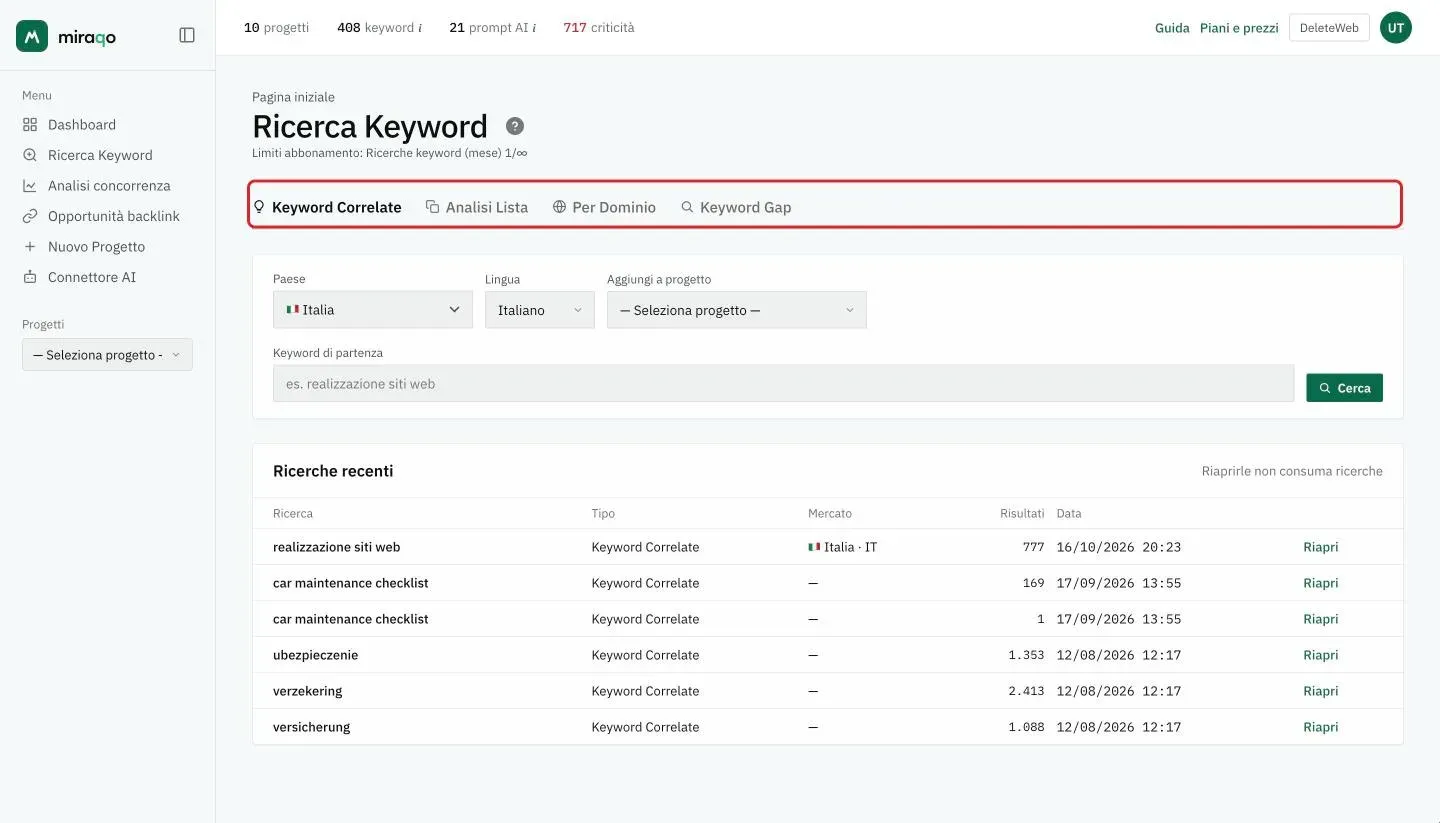Image resolution: width=1440 pixels, height=823 pixels.
Task: Reopen the ubezpieczenie search
Action: (1320, 655)
